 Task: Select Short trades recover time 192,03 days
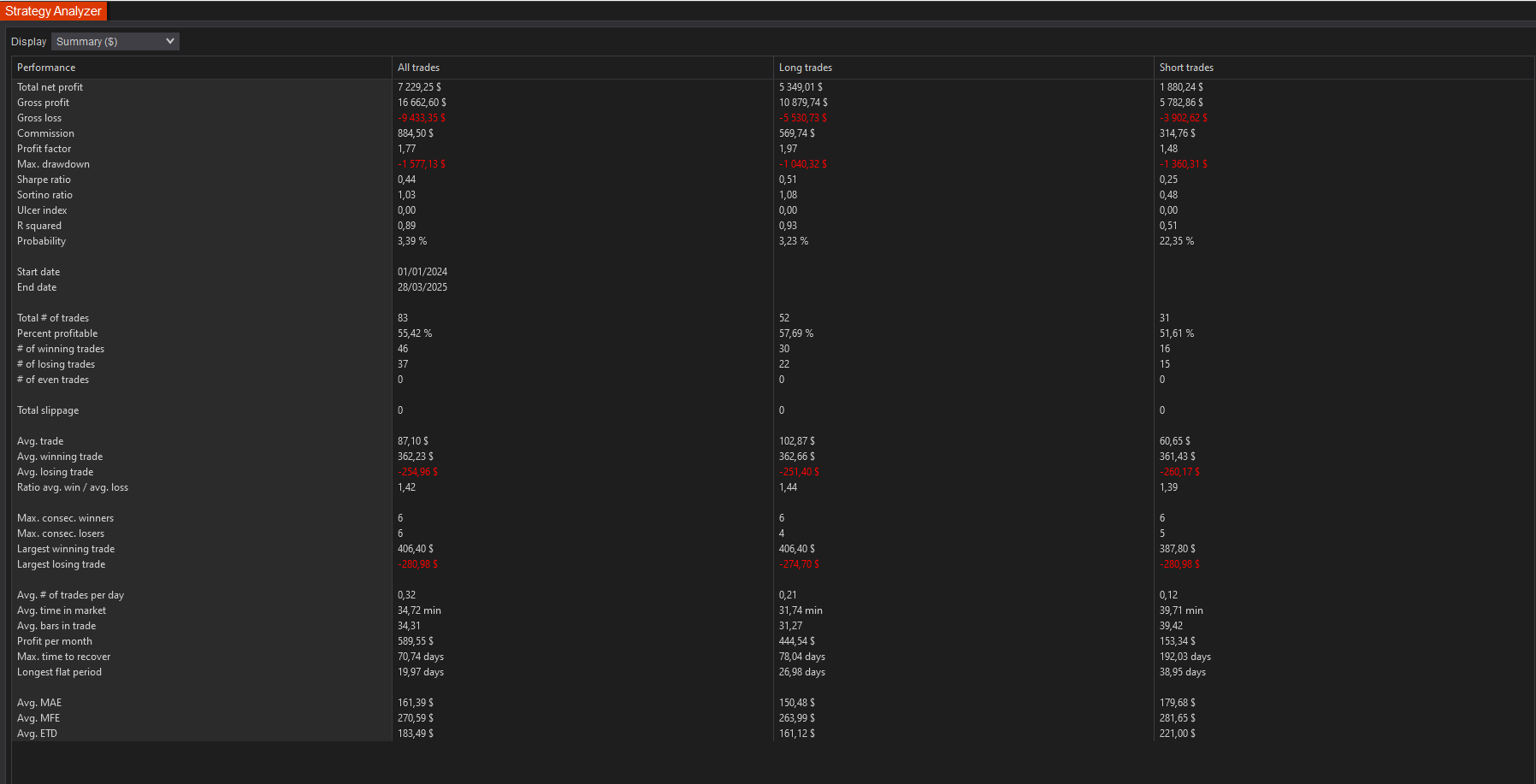click(x=1185, y=657)
